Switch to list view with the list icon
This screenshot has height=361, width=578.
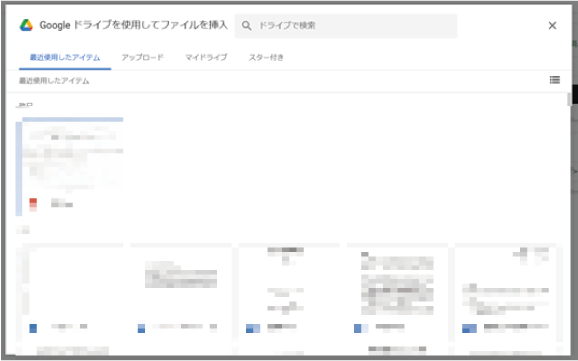pos(554,80)
